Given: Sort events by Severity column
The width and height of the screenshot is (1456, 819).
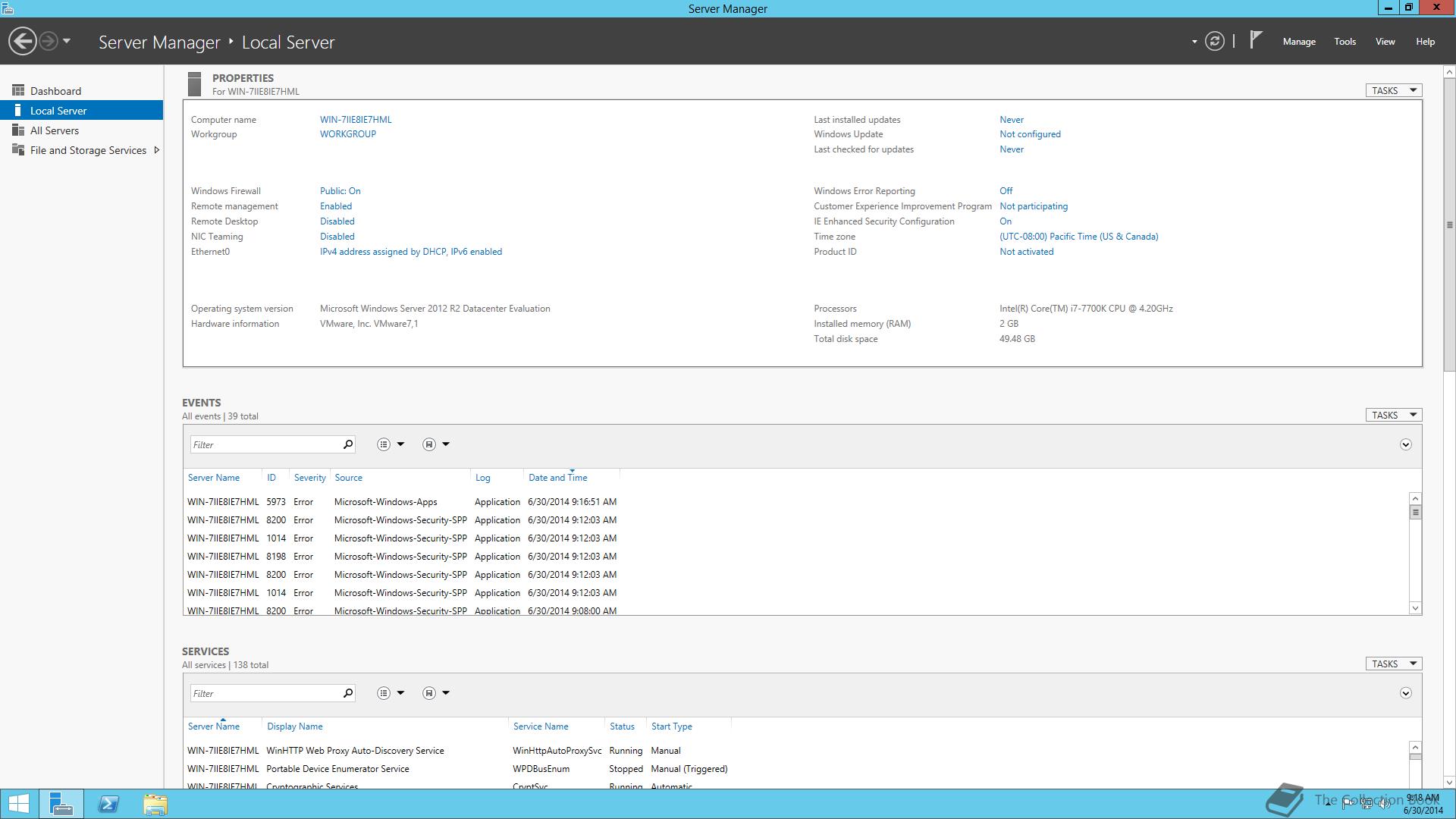Looking at the screenshot, I should [x=309, y=478].
